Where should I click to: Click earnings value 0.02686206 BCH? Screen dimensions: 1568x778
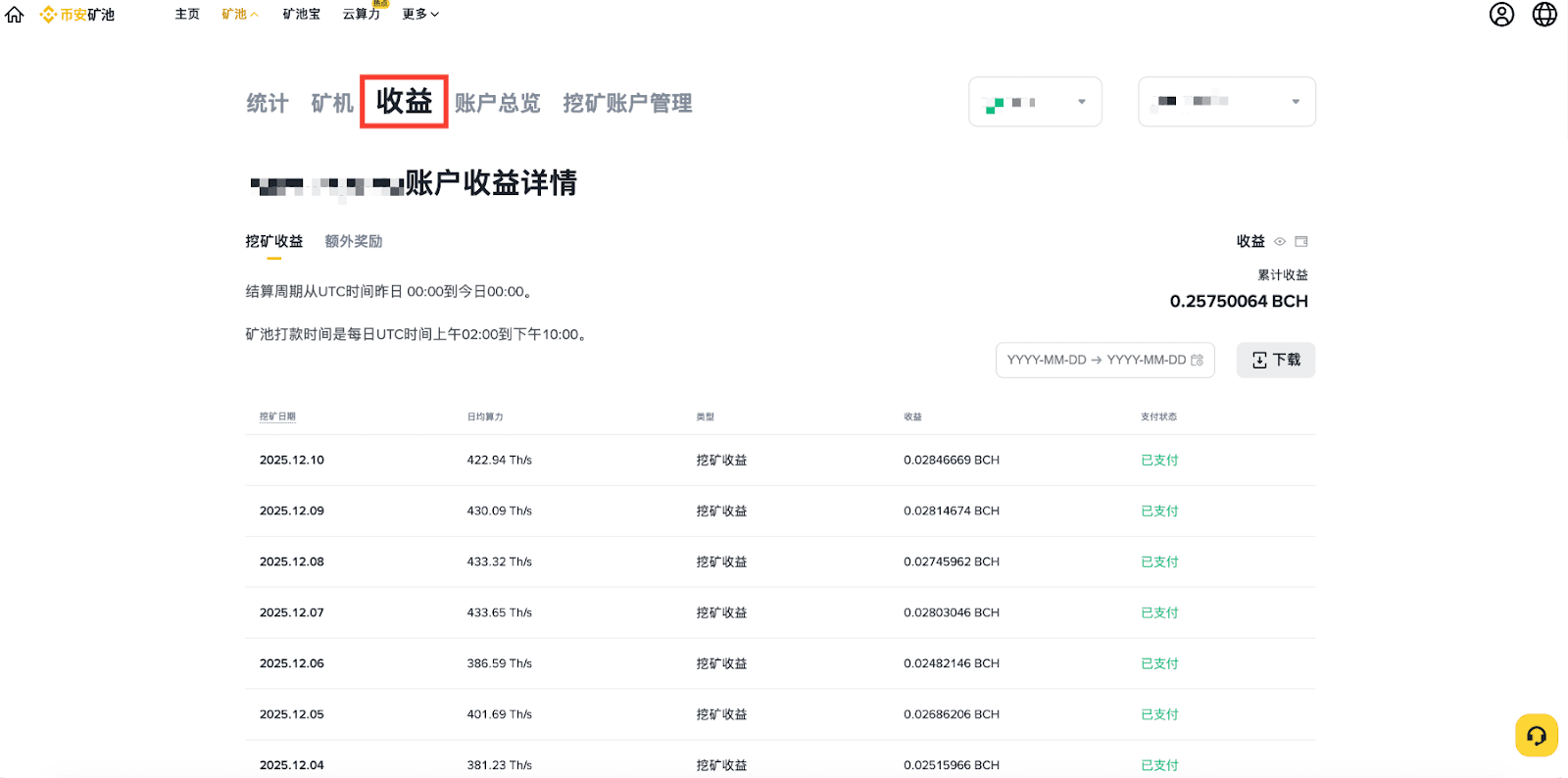[952, 714]
